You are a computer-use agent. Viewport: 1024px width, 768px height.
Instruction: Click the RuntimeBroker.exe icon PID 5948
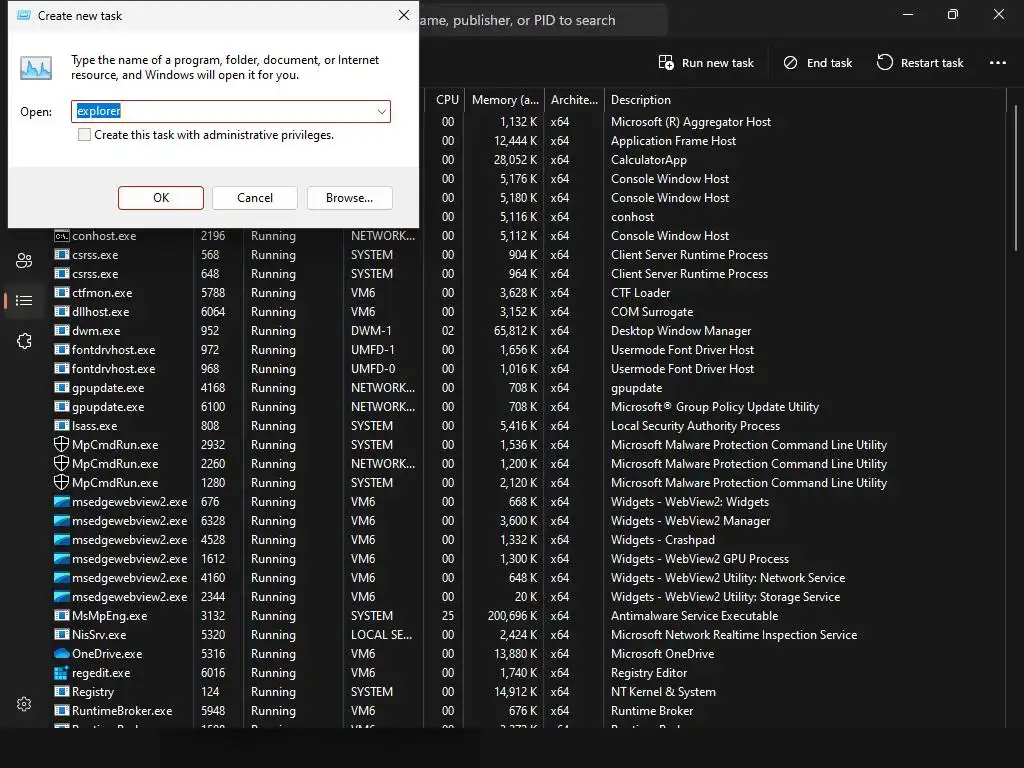61,711
